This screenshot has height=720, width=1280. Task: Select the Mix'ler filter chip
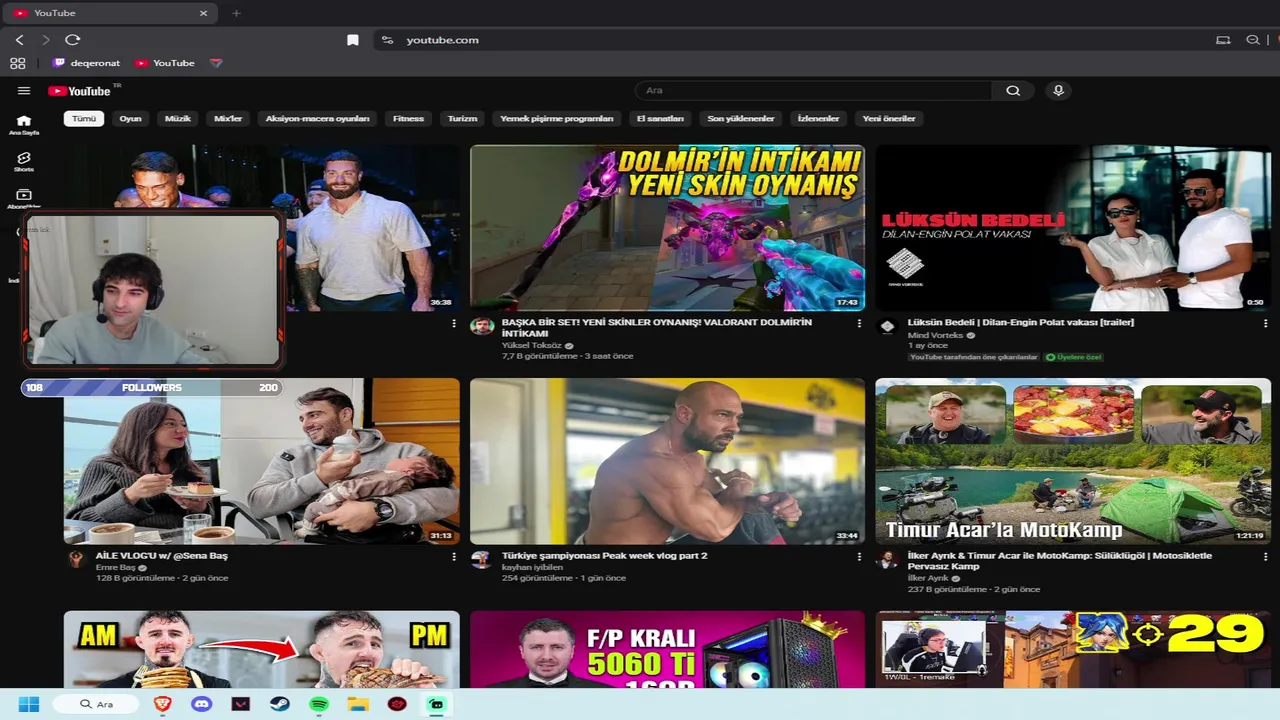228,118
